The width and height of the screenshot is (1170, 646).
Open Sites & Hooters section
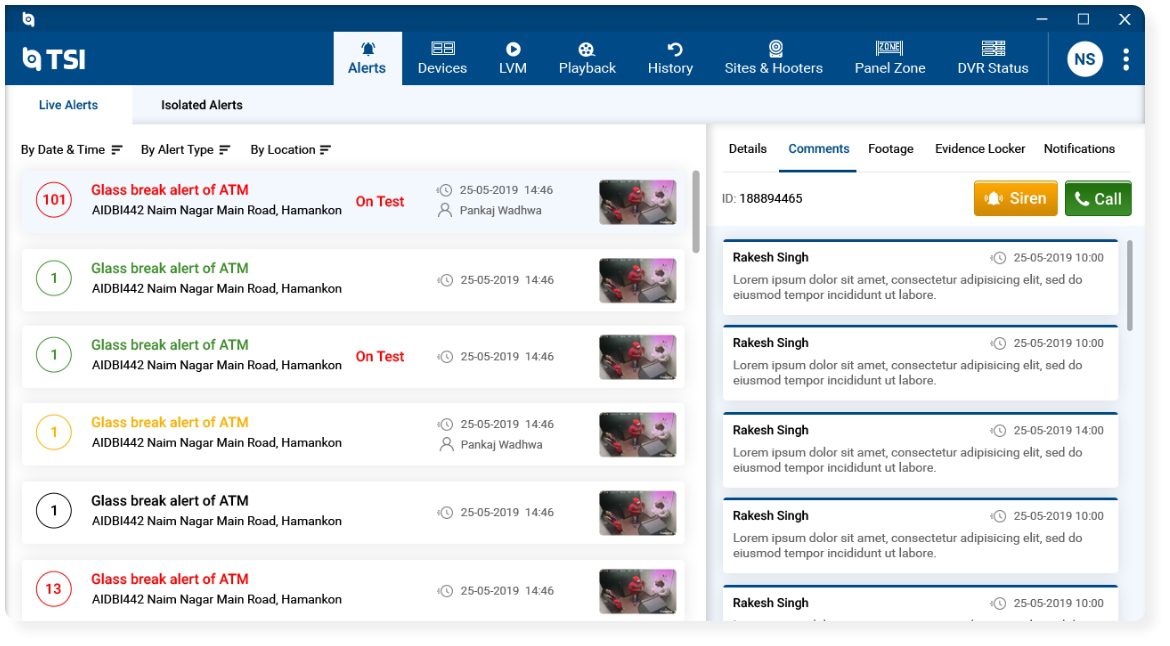tap(774, 58)
